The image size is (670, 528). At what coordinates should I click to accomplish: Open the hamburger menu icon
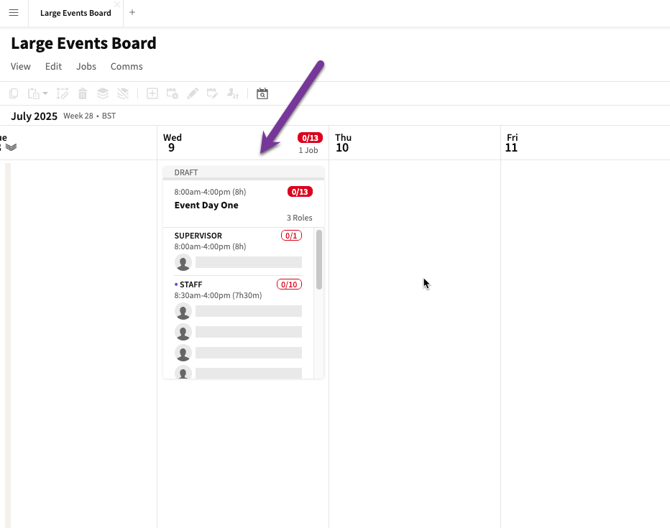pyautogui.click(x=14, y=13)
